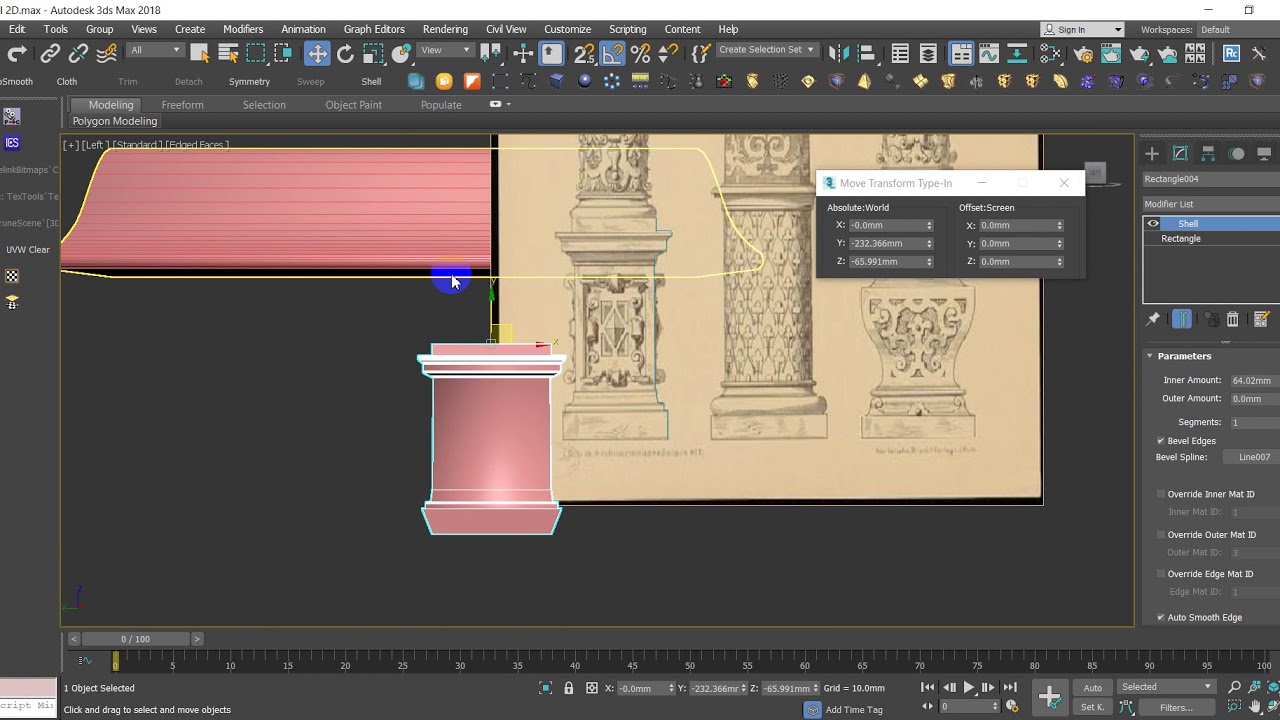Click the Symmetry modifier button
This screenshot has height=720, width=1280.
coord(249,82)
